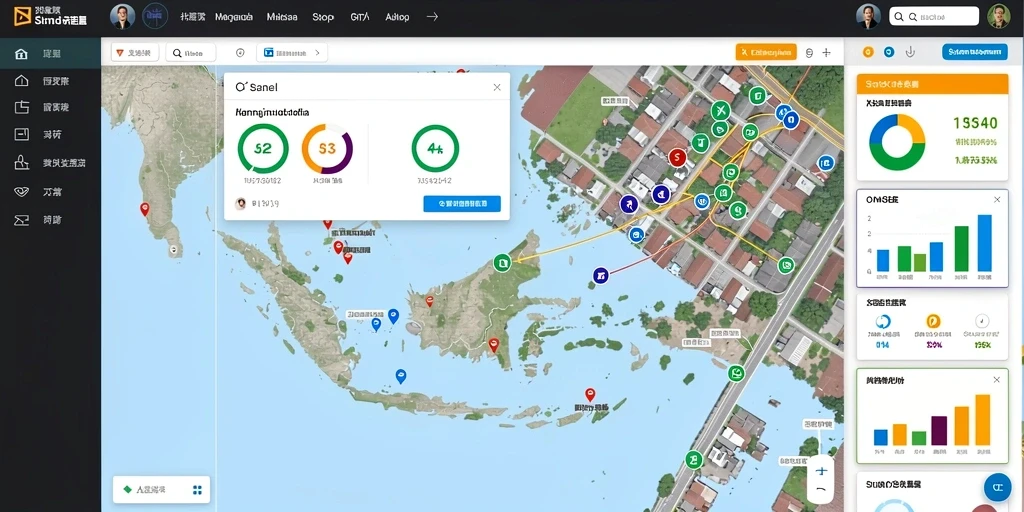Viewport: 1024px width, 512px height.
Task: Click the download arrow icon in the right panel header
Action: click(910, 52)
